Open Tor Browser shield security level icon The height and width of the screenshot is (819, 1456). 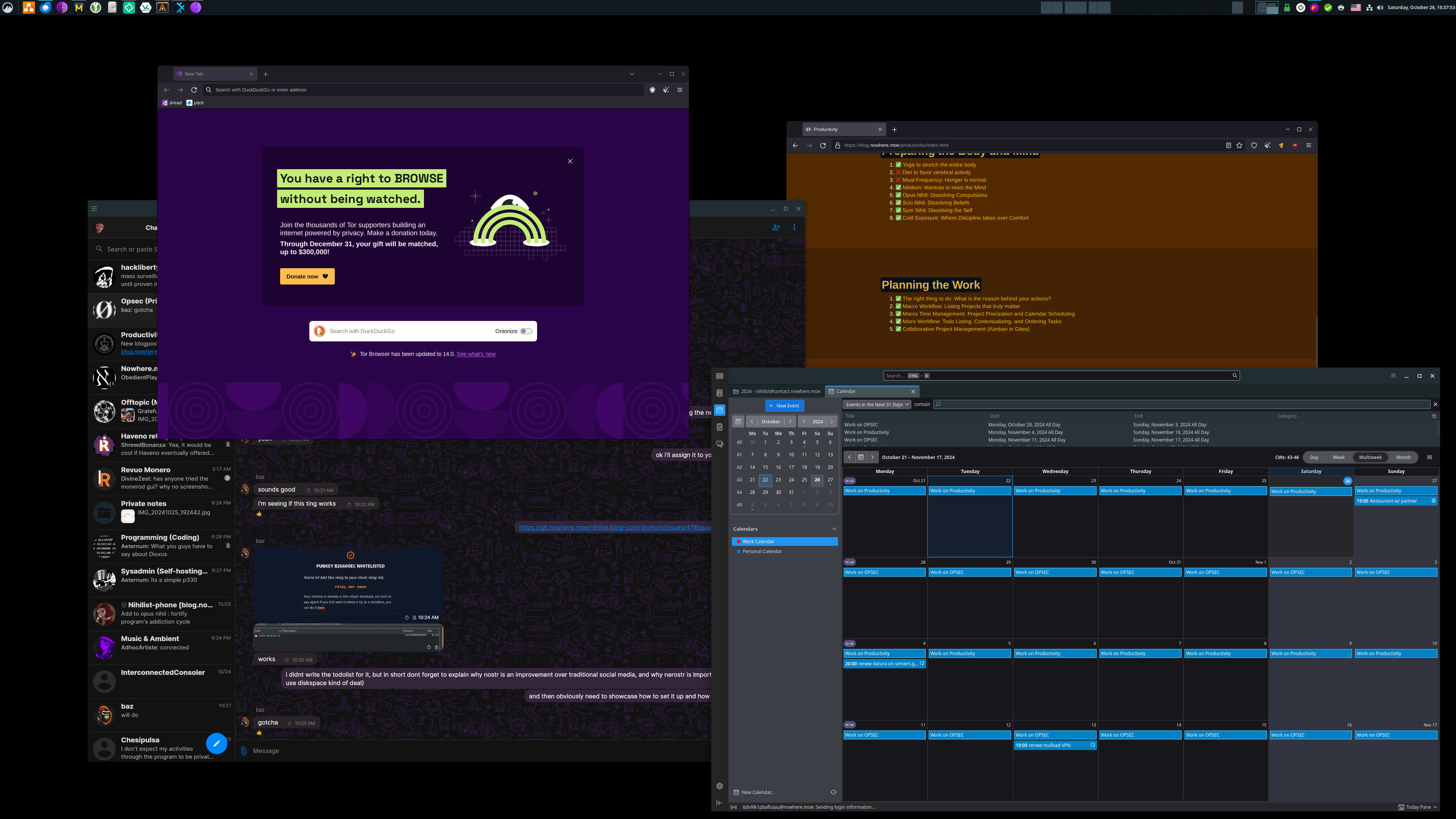(652, 90)
